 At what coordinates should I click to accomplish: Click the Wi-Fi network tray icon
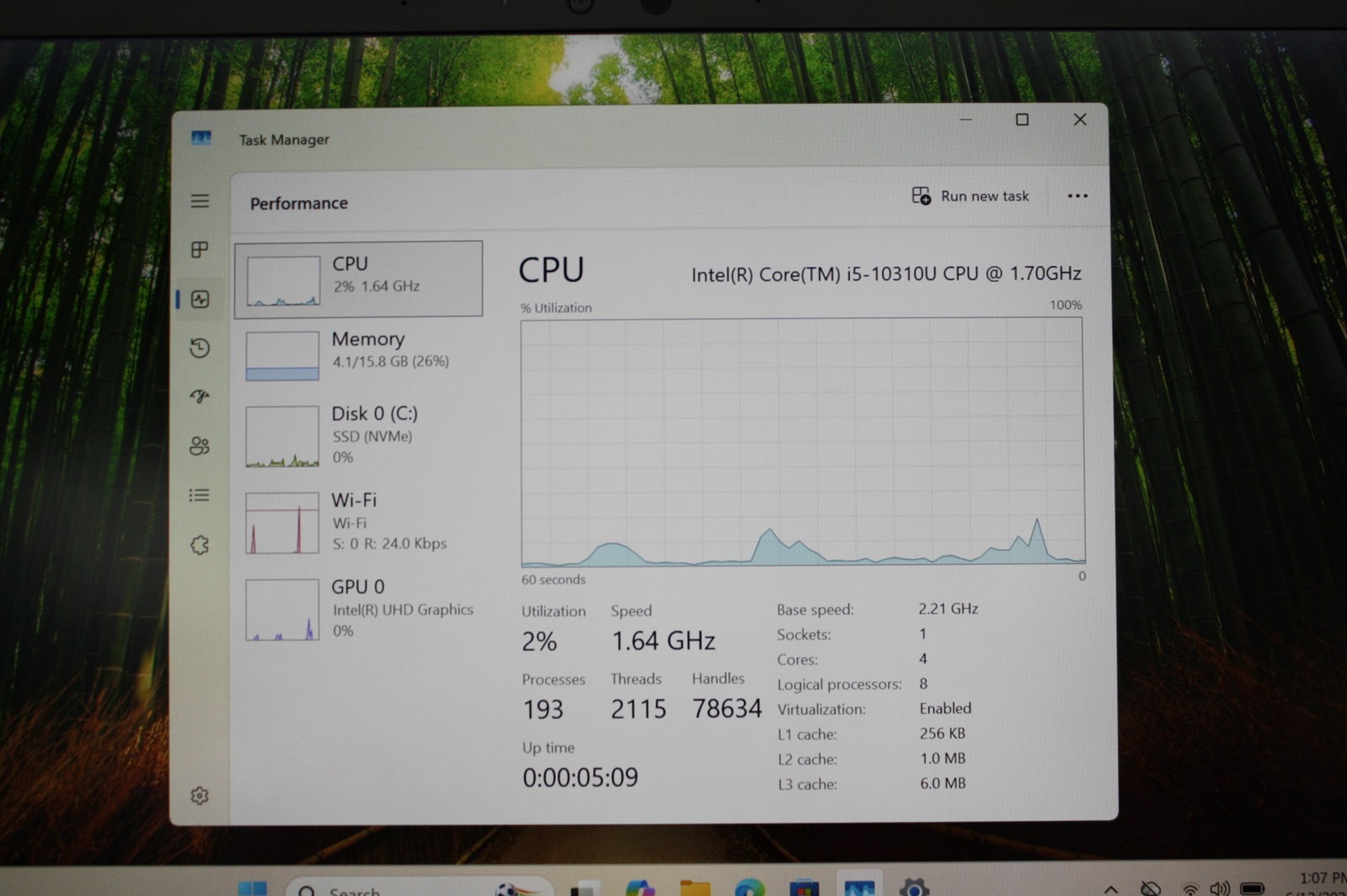[1189, 889]
